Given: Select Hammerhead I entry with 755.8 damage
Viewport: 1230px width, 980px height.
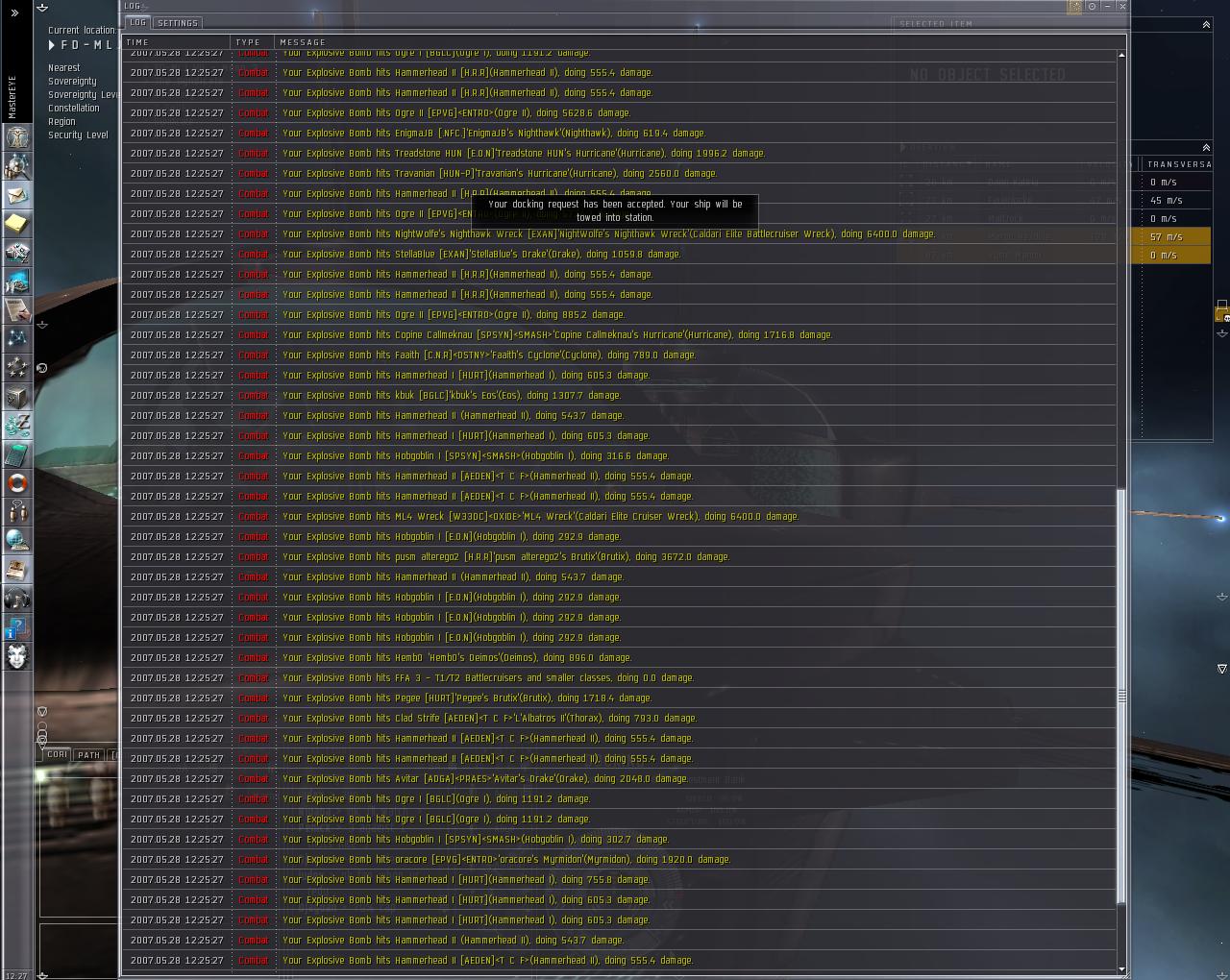Looking at the screenshot, I should coord(621,879).
